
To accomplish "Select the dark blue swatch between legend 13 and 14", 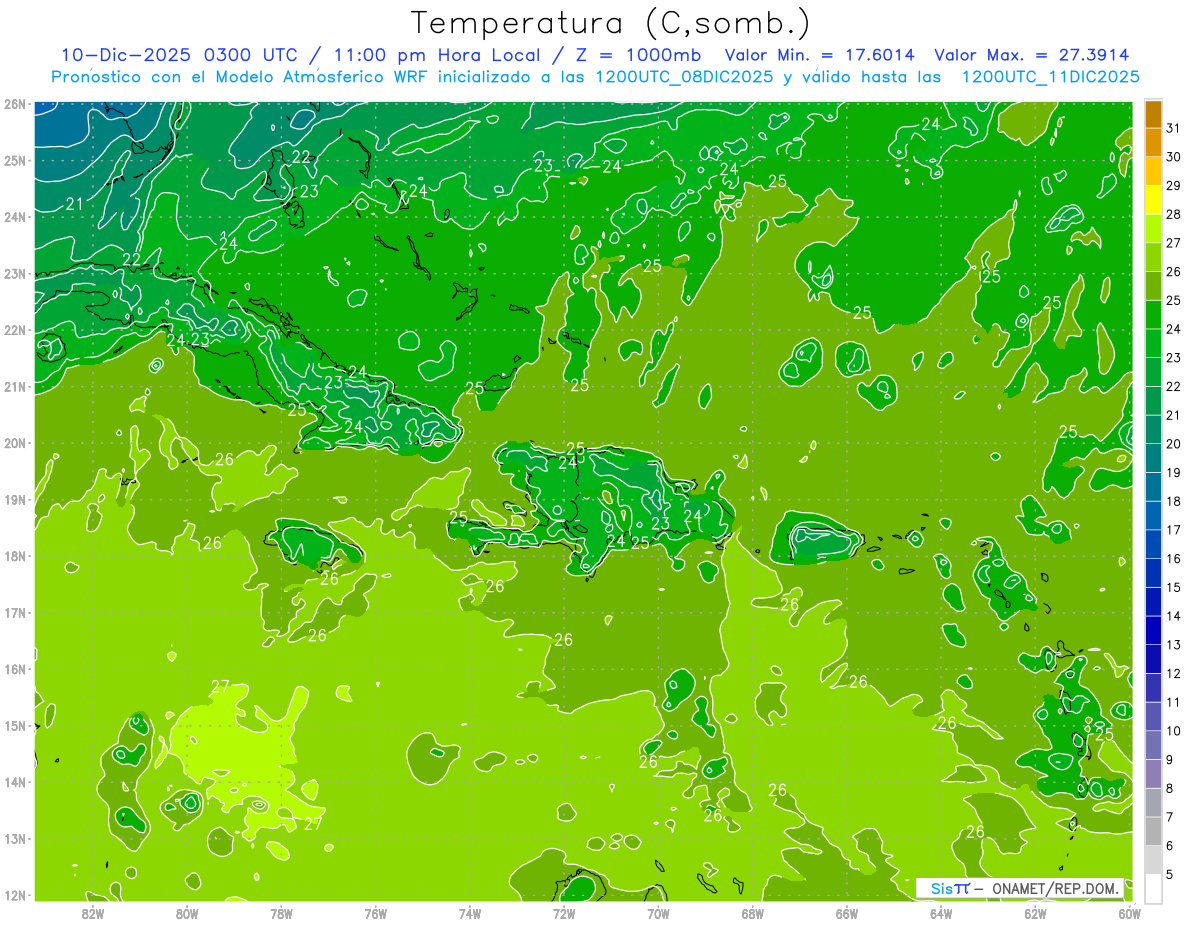I will click(1153, 630).
